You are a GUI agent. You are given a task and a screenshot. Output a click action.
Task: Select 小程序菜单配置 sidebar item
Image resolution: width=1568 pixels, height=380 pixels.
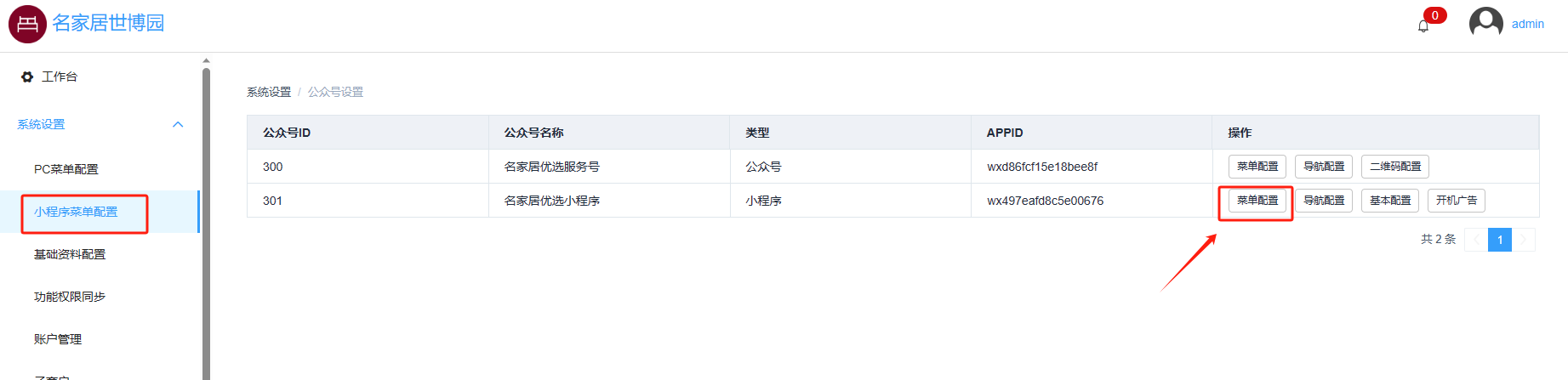[x=76, y=212]
